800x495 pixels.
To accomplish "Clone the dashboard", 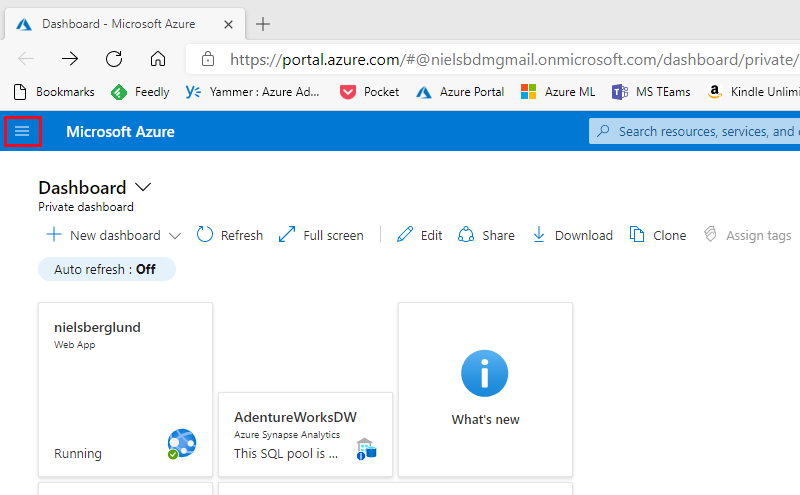I will coord(658,235).
